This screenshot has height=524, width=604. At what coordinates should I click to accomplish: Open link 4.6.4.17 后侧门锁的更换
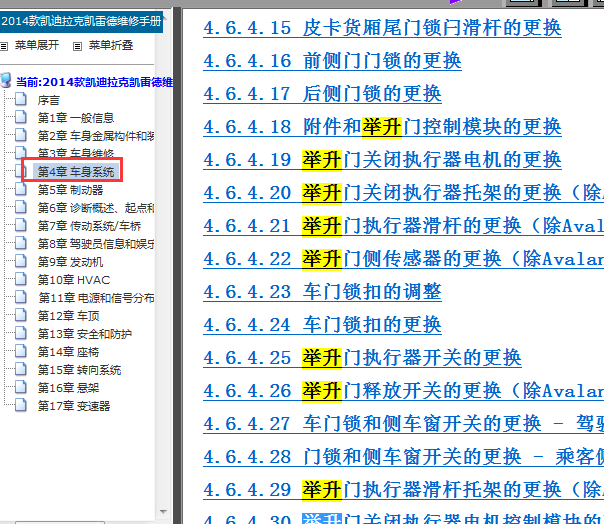coord(322,94)
